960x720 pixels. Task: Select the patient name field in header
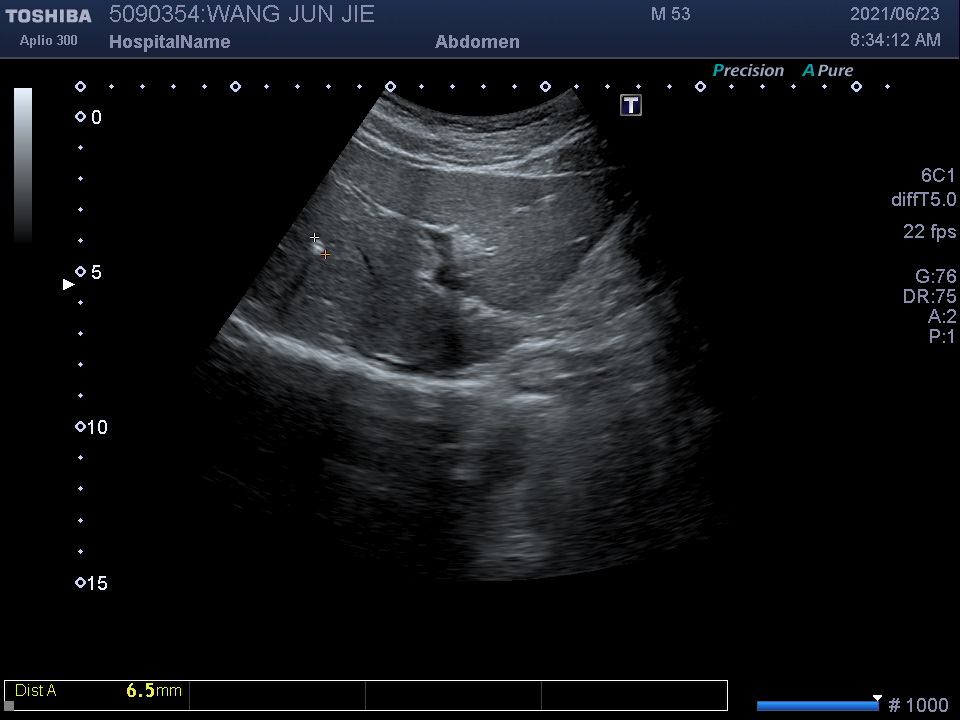[x=241, y=14]
